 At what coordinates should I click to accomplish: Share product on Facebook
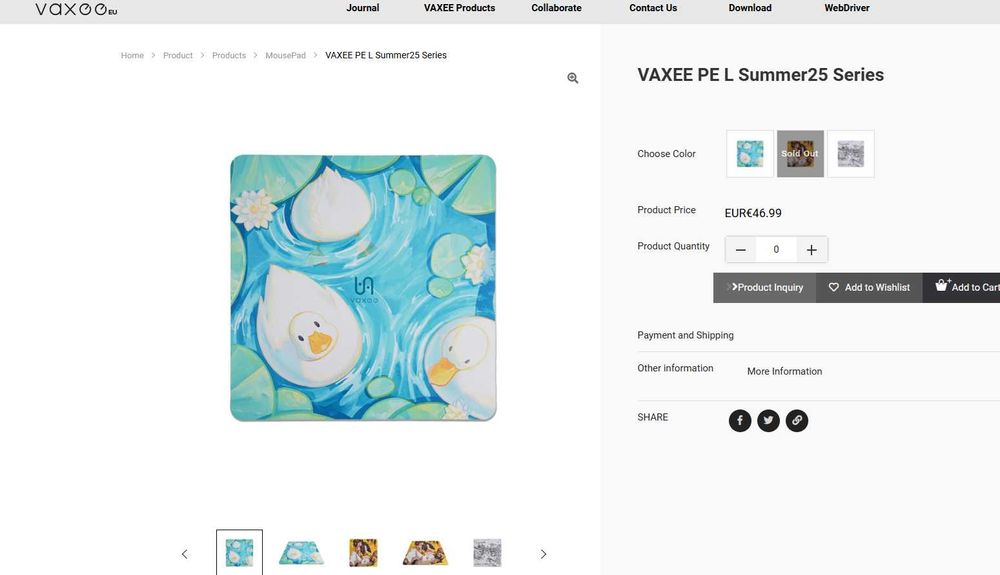(x=740, y=421)
